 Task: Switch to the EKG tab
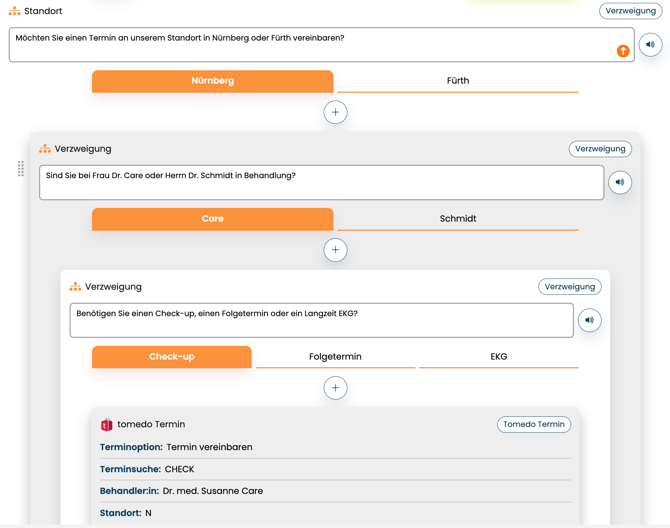coord(498,357)
